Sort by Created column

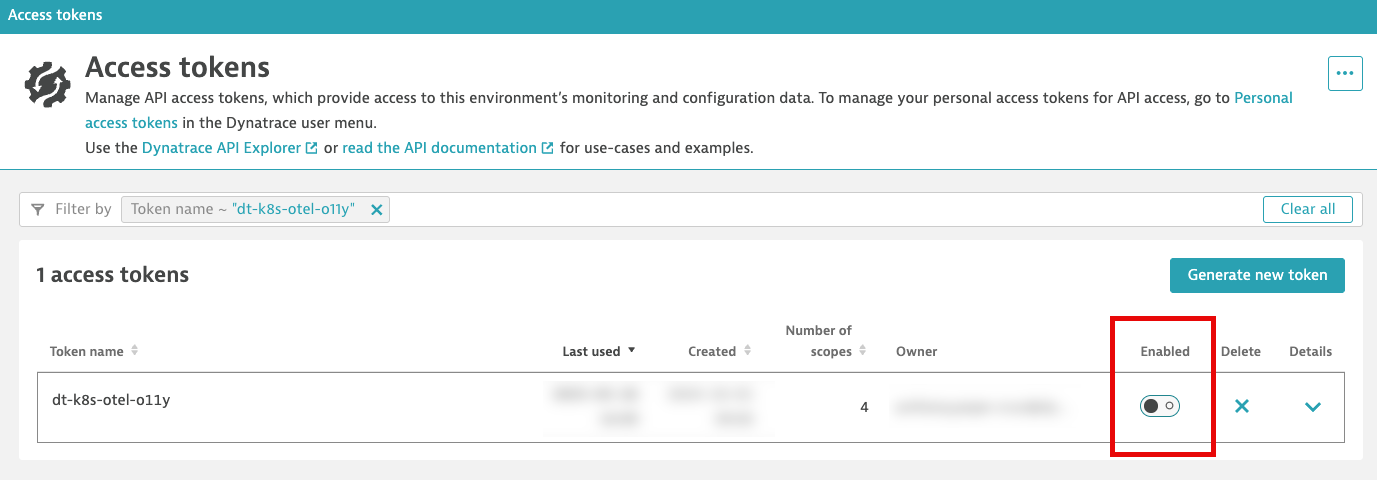[720, 351]
